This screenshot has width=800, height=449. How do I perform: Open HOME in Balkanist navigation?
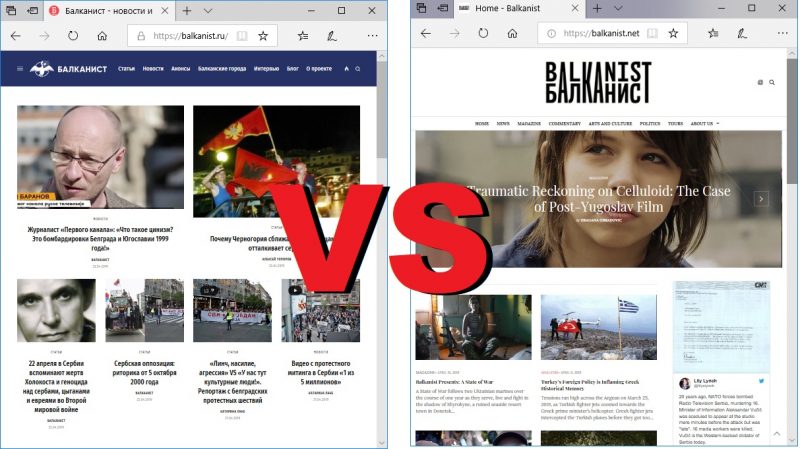[482, 123]
